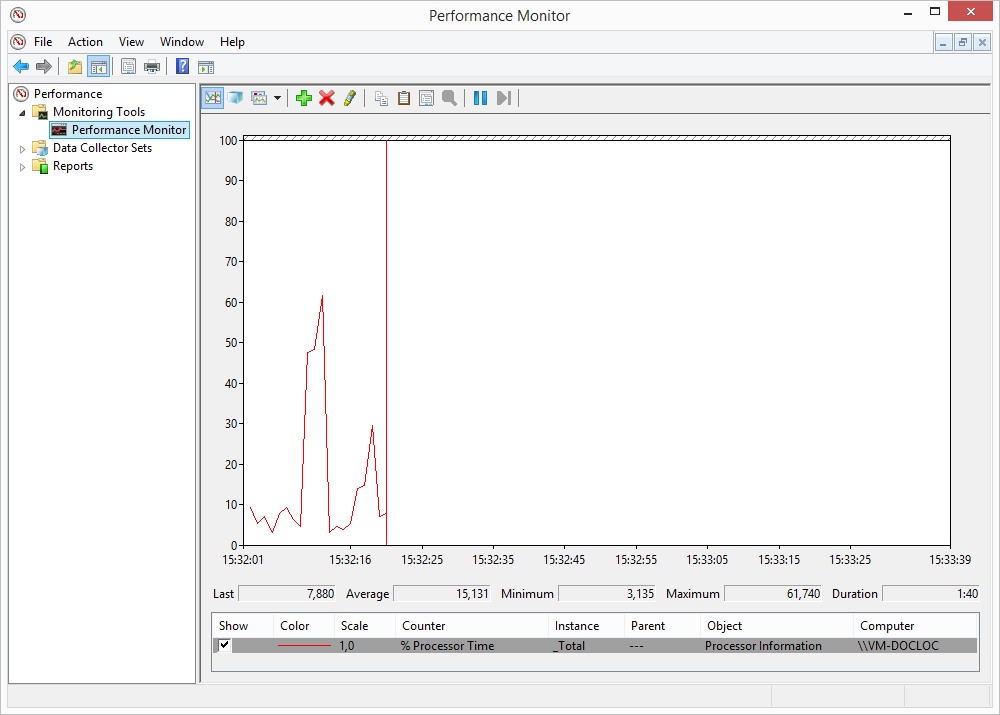Add a new counter with green plus icon
The image size is (1000, 715).
[x=303, y=98]
